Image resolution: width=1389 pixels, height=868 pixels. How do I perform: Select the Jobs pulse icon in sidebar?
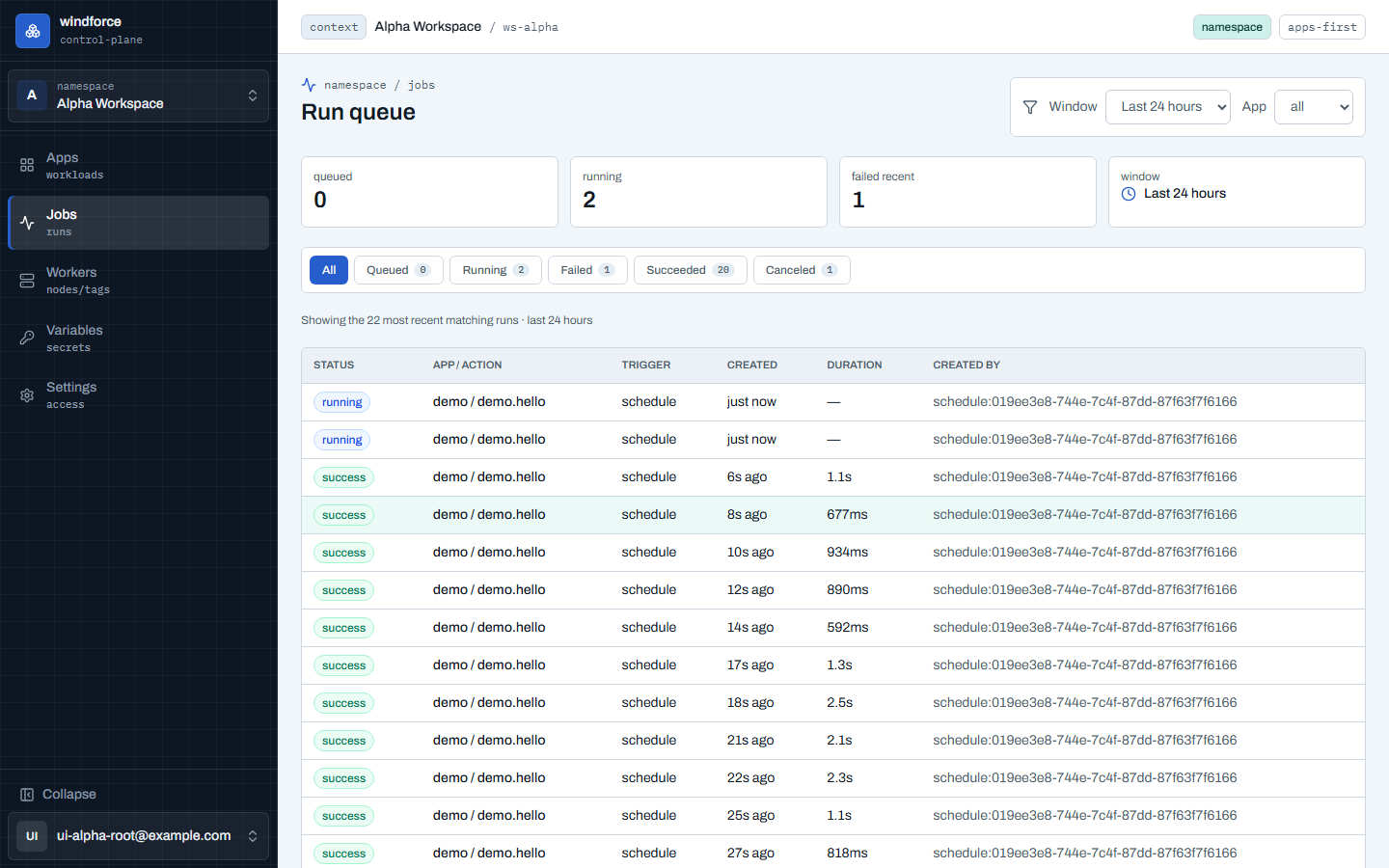pyautogui.click(x=27, y=223)
